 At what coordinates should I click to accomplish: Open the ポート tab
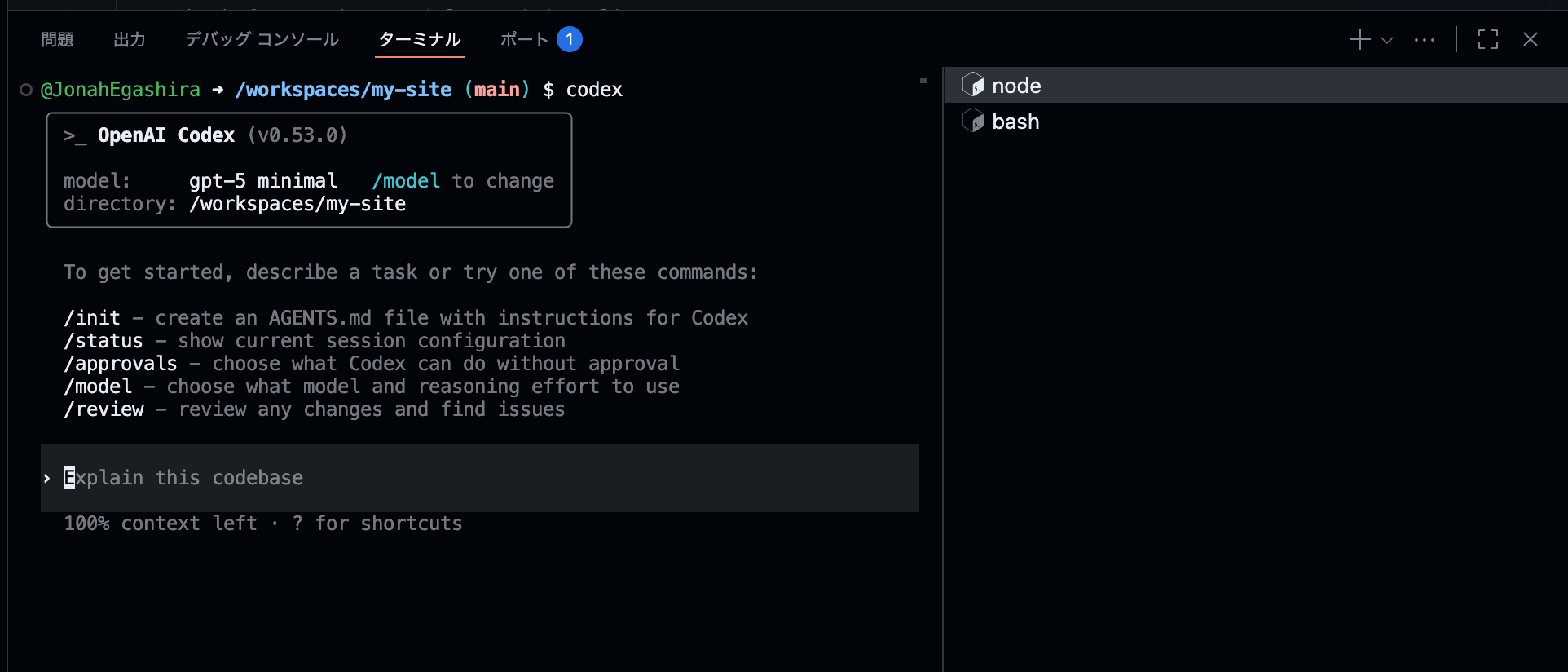tap(524, 39)
